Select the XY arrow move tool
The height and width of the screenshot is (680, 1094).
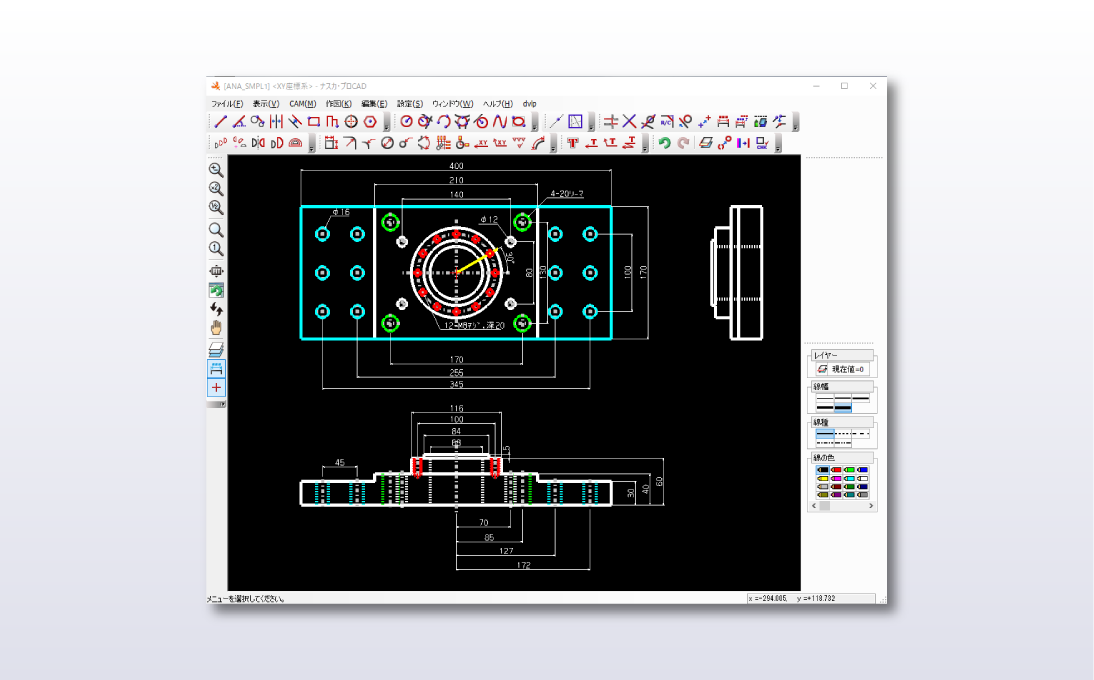click(481, 143)
